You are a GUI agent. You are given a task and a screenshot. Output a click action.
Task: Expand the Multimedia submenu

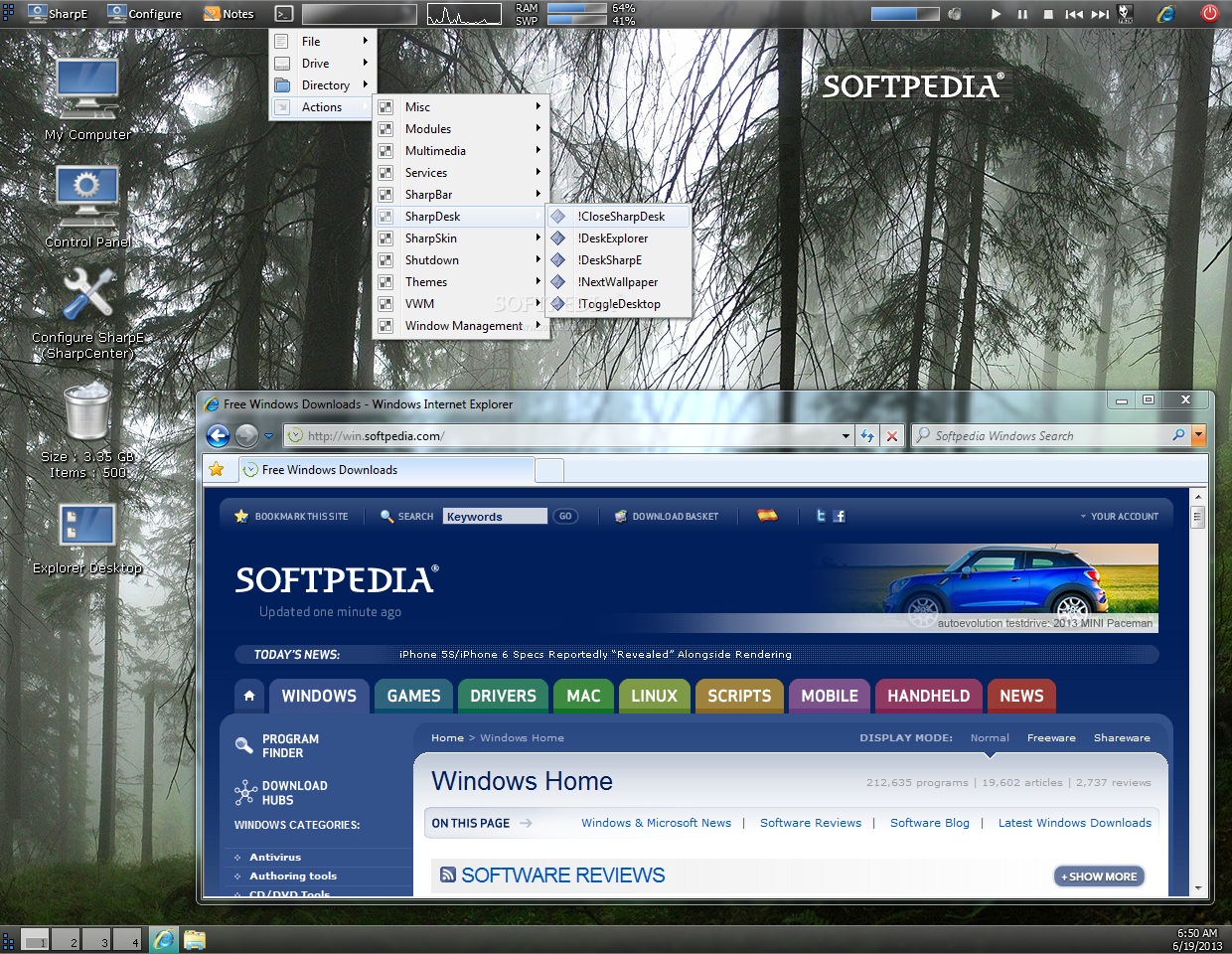click(461, 151)
